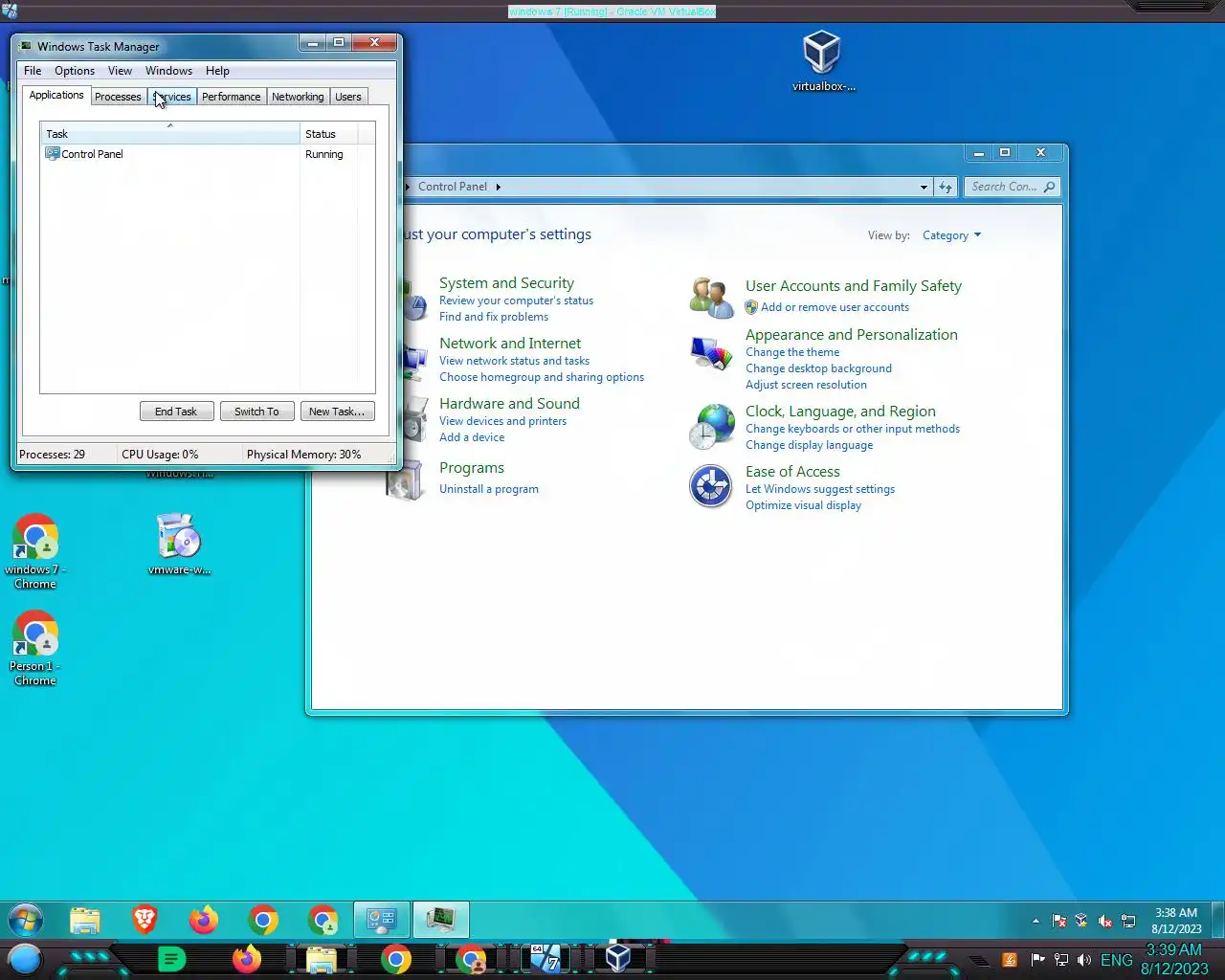Open the View menu in Task Manager
1225x980 pixels.
[x=120, y=71]
